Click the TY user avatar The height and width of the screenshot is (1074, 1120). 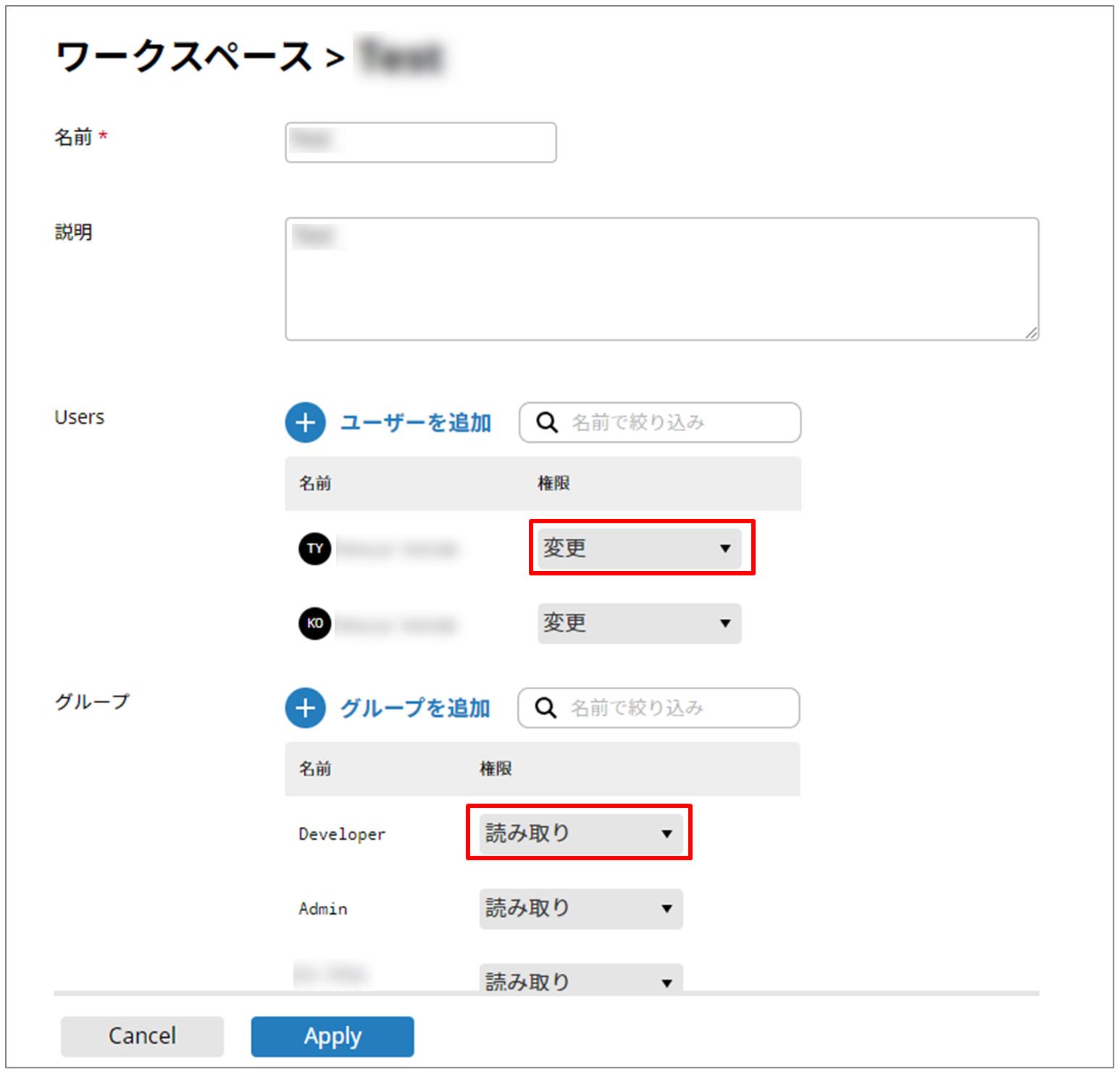point(314,549)
